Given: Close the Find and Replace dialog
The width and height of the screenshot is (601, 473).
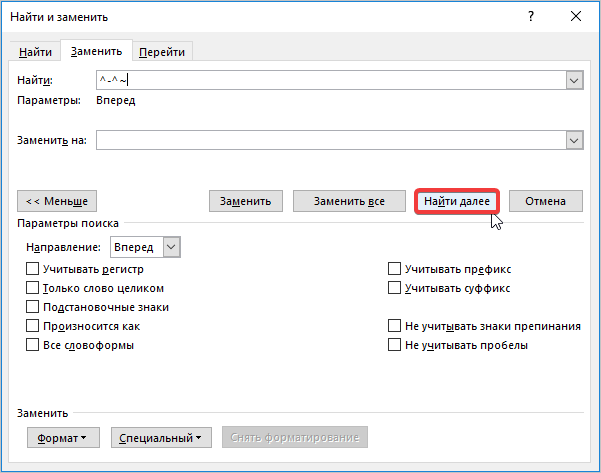Looking at the screenshot, I should pyautogui.click(x=574, y=17).
